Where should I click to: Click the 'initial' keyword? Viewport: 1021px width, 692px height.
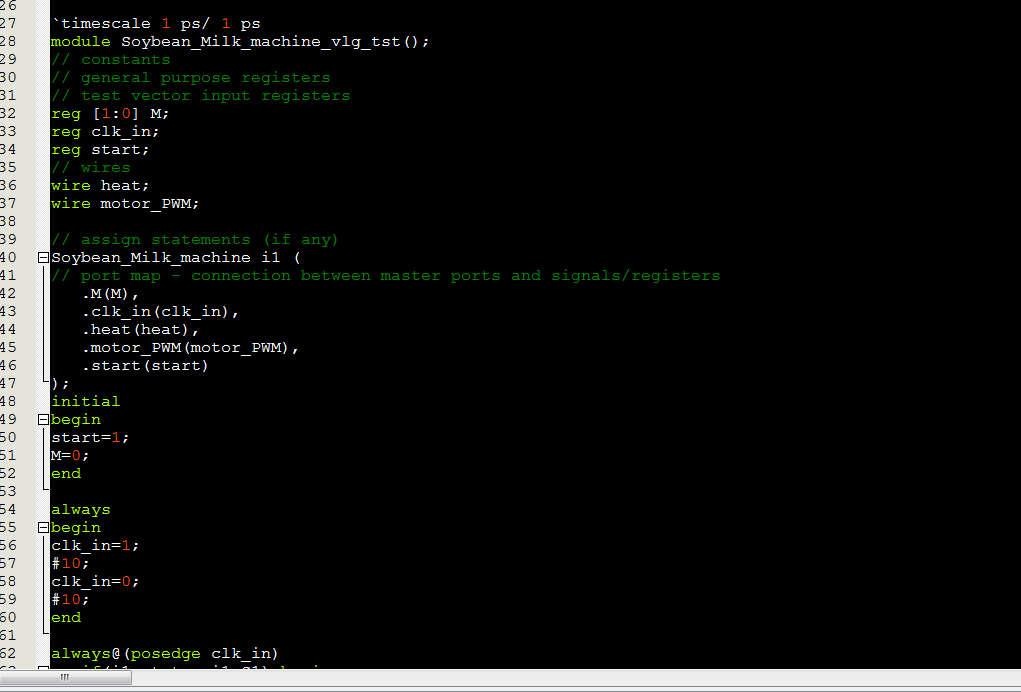coord(85,402)
